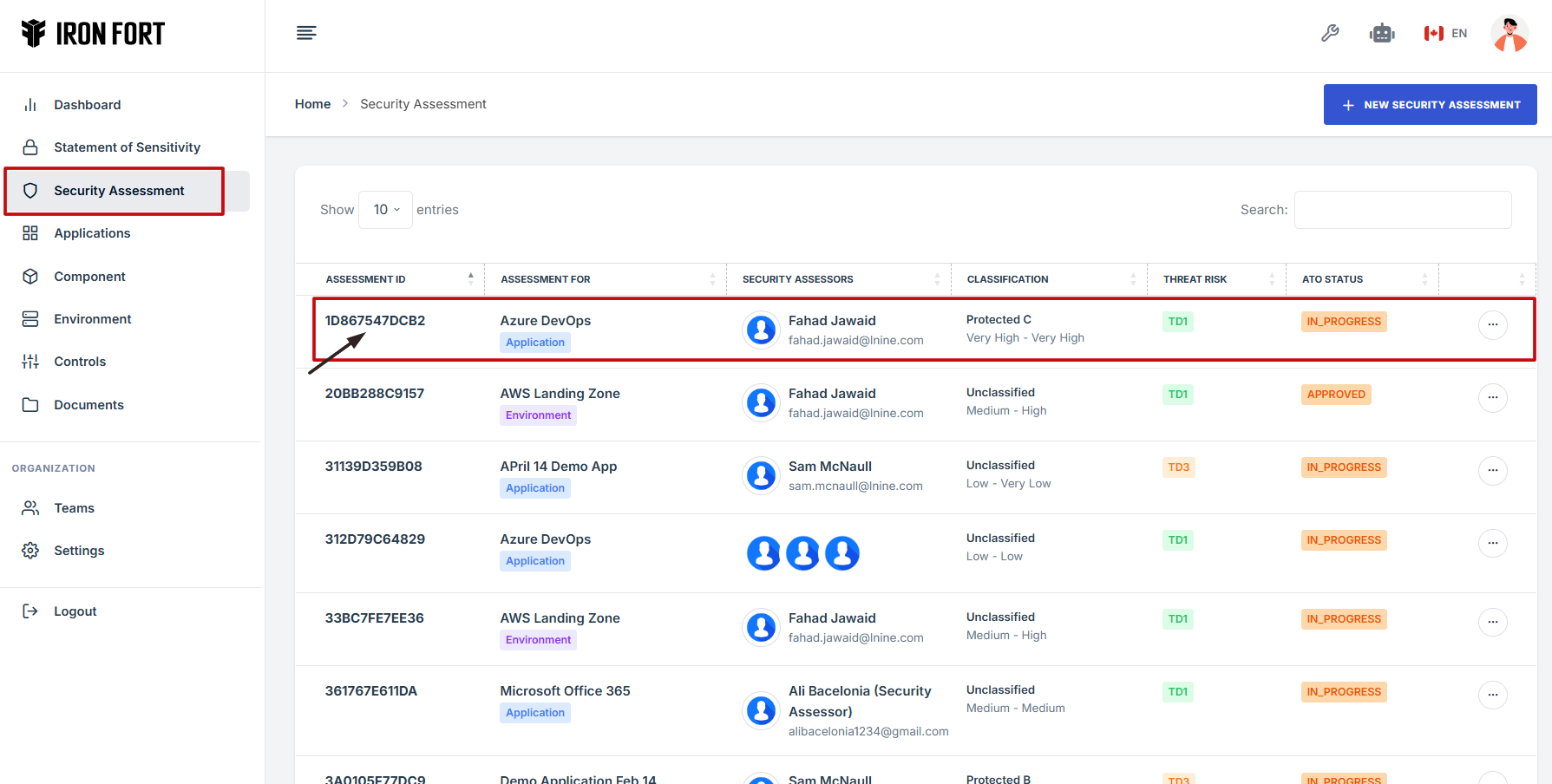Open the three-dot menu for Azure DevOps 1D867547DCB2
This screenshot has height=784, width=1552.
tap(1492, 324)
